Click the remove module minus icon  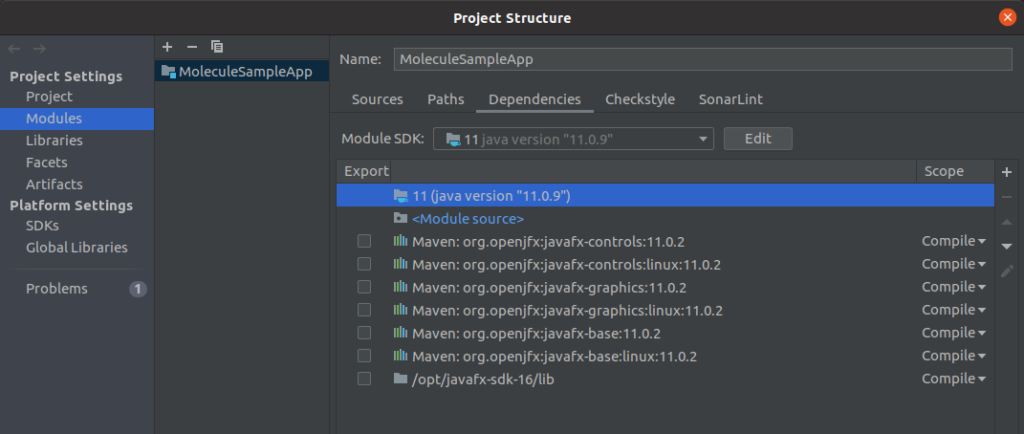[192, 47]
